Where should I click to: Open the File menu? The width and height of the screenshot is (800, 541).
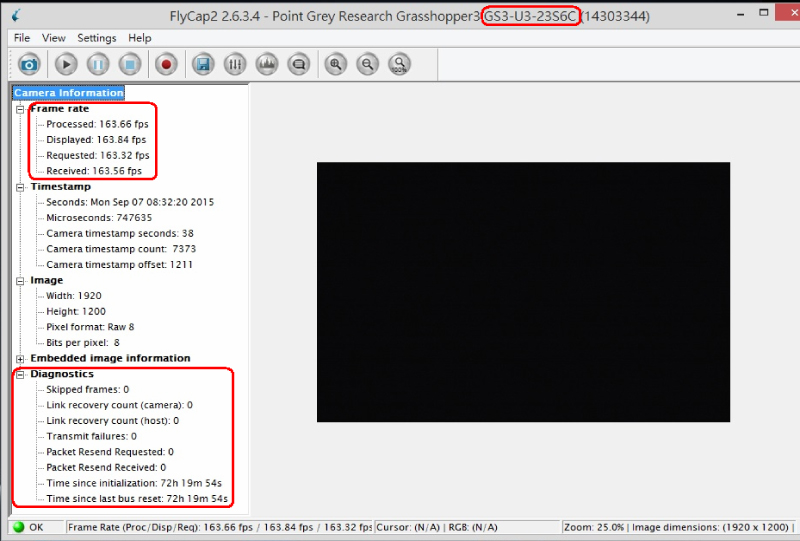click(22, 38)
